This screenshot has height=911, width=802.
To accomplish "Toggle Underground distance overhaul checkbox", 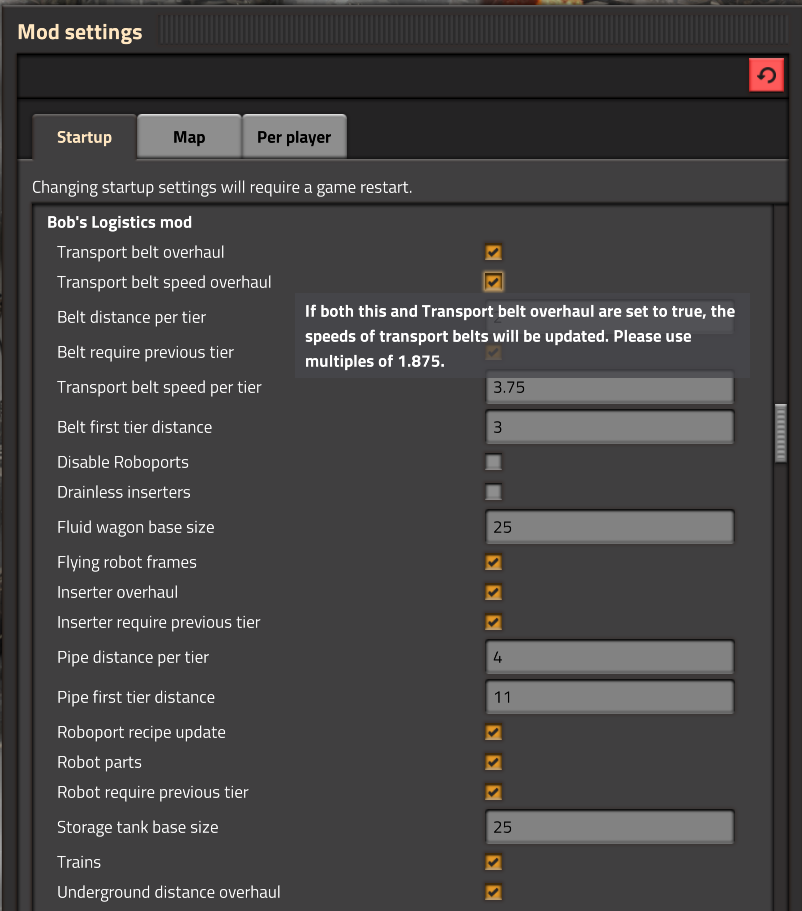I will [493, 892].
